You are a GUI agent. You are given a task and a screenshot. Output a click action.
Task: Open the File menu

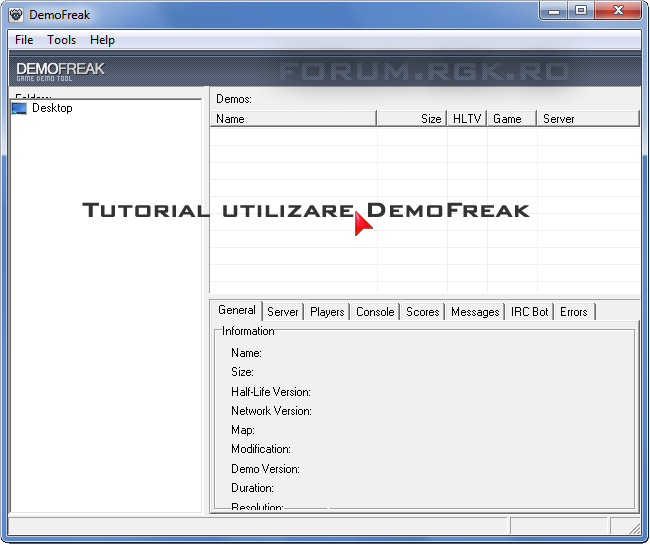(24, 40)
